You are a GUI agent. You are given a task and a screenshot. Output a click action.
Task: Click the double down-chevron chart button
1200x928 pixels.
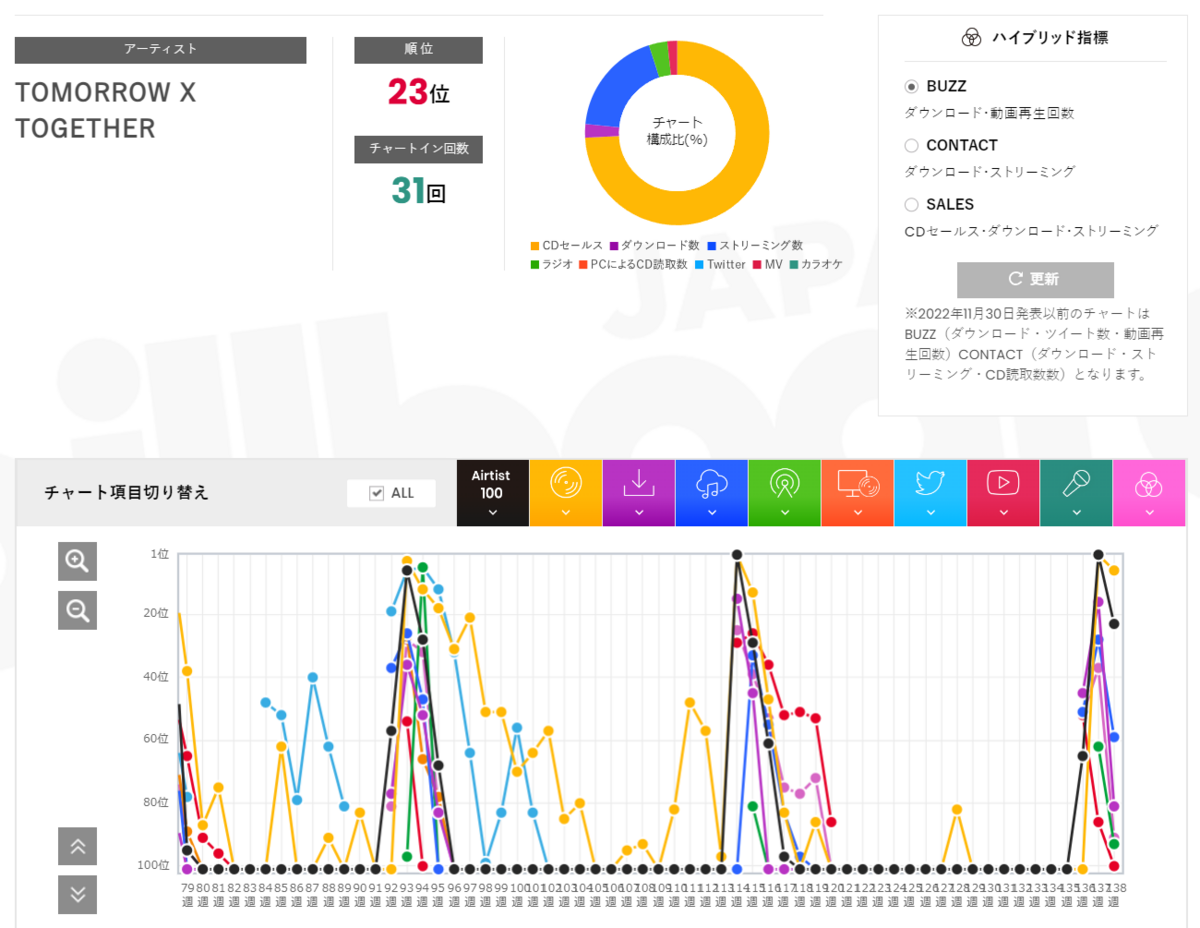click(x=77, y=894)
